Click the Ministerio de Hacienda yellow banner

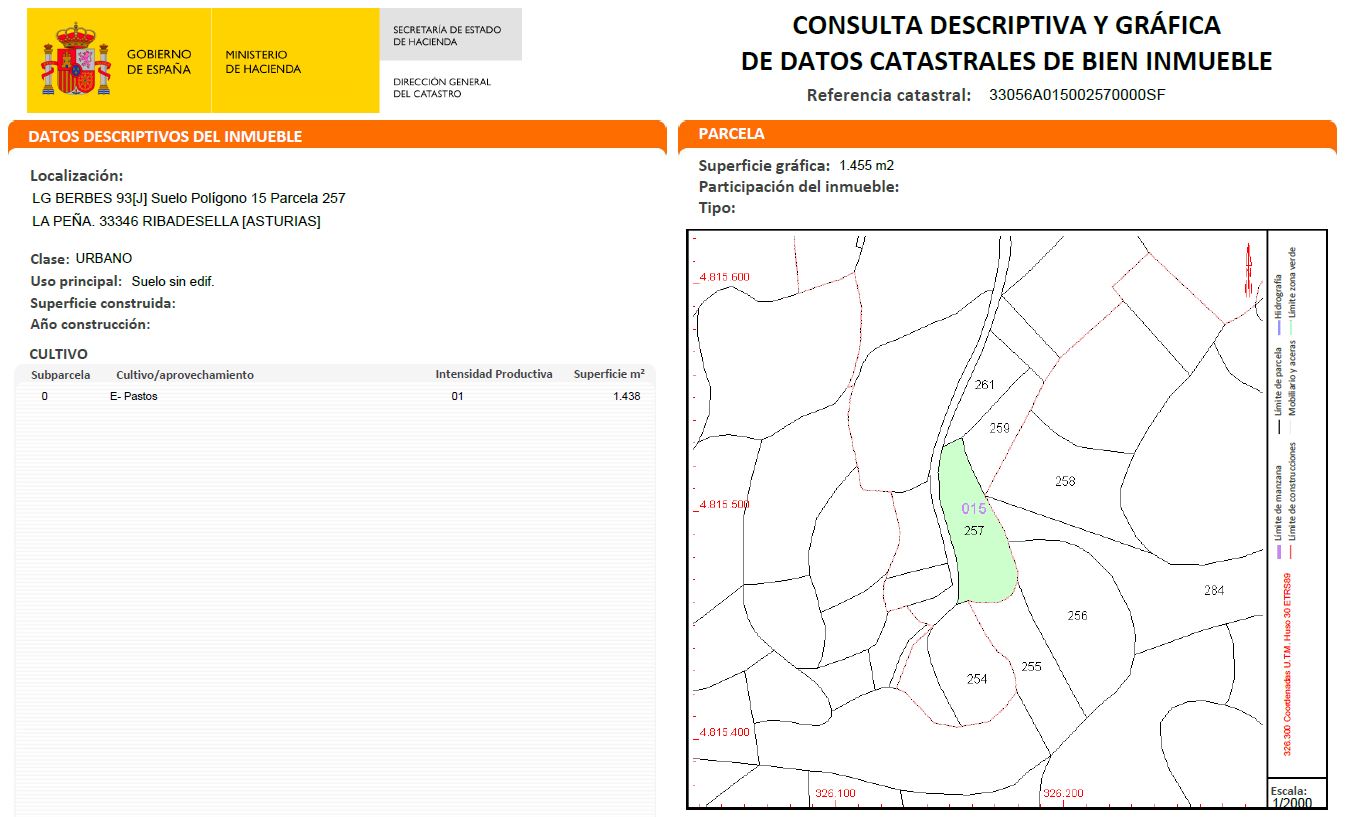pyautogui.click(x=295, y=61)
